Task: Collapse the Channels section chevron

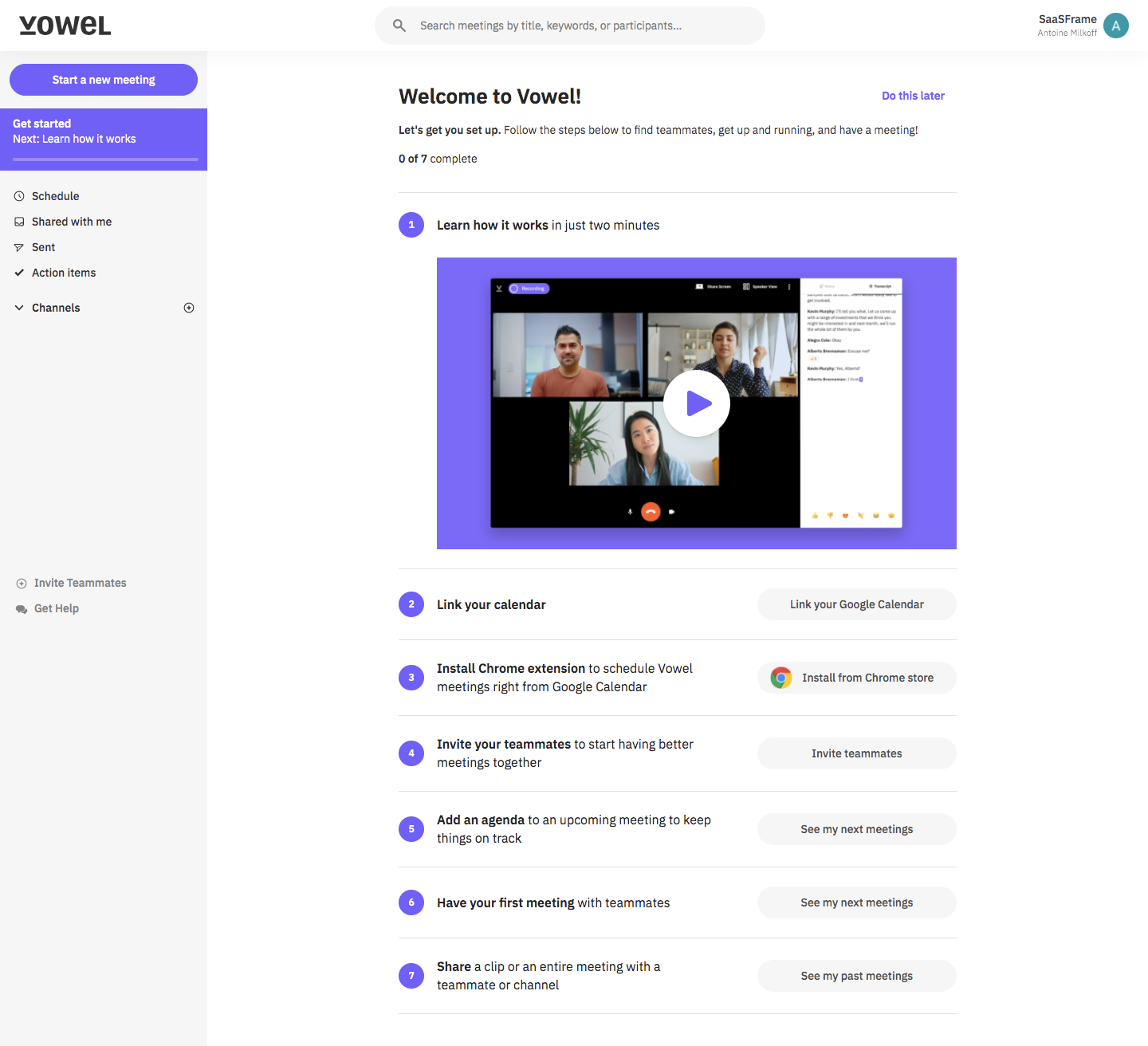Action: [19, 308]
